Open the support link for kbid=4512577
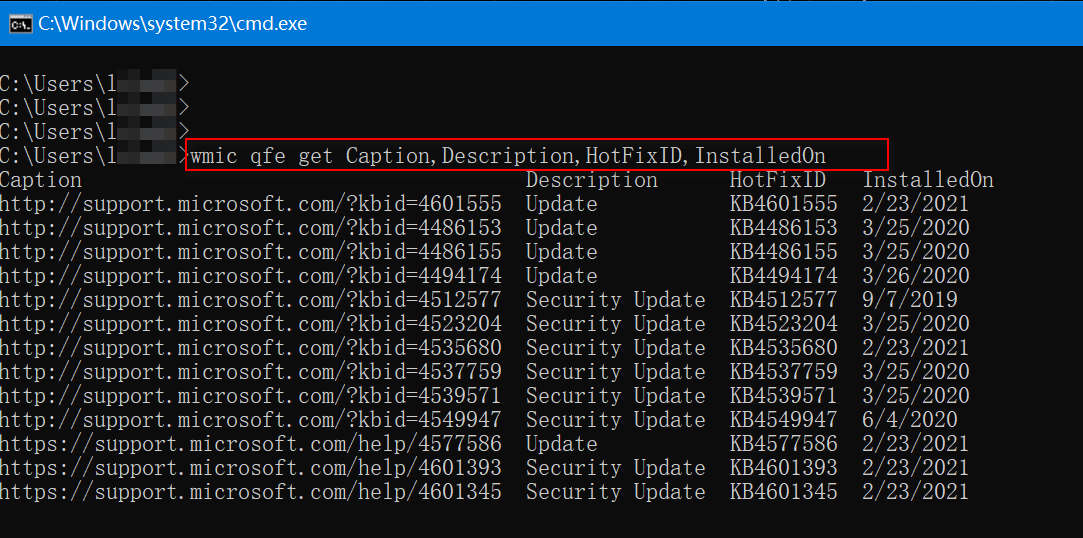Image resolution: width=1083 pixels, height=538 pixels. pyautogui.click(x=250, y=300)
